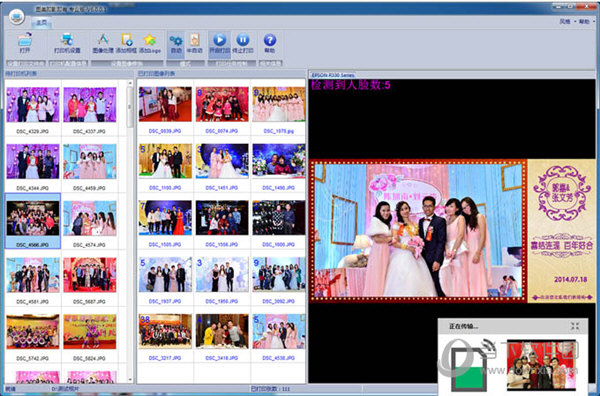Select the image processing (图像处理) tool
Screen dimensions: 600x396
103,43
